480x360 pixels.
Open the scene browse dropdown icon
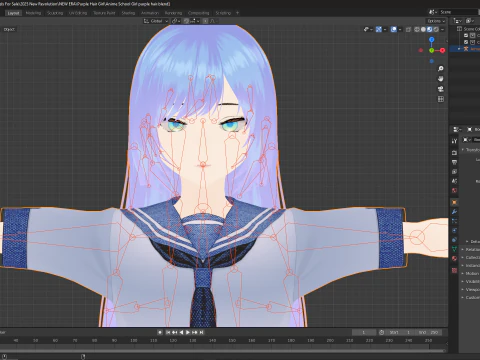click(432, 12)
